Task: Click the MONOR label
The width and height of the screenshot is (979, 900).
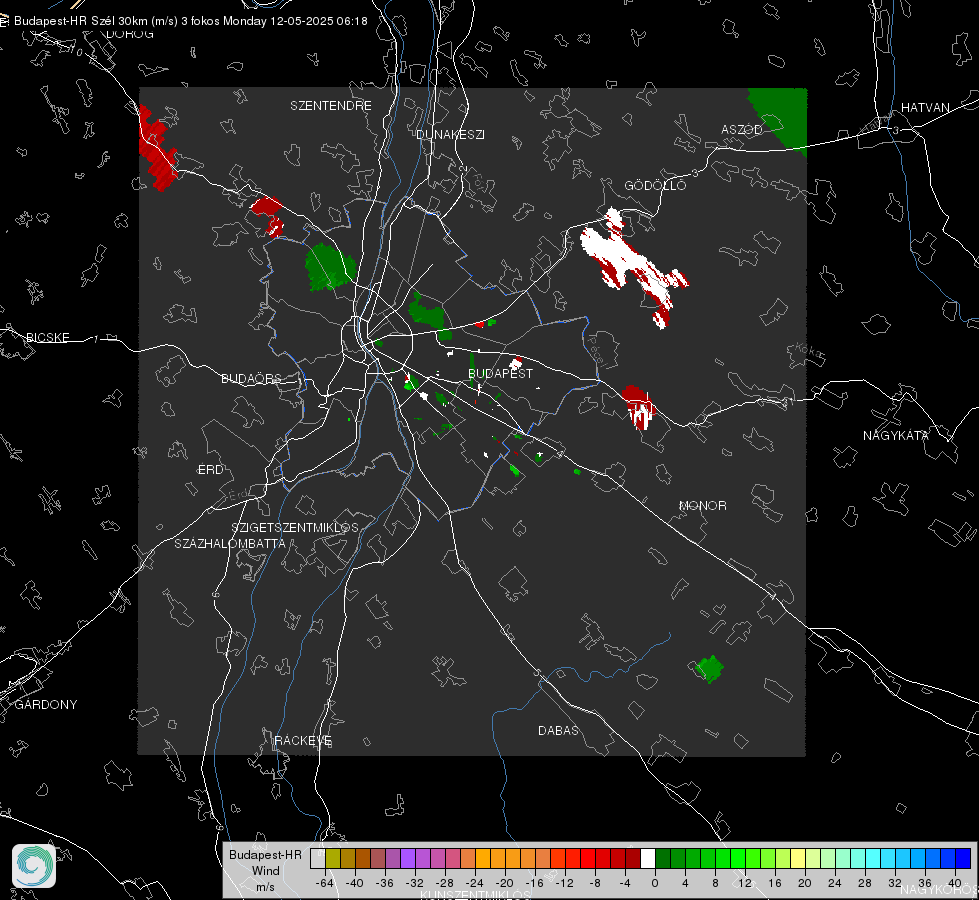Action: click(702, 505)
